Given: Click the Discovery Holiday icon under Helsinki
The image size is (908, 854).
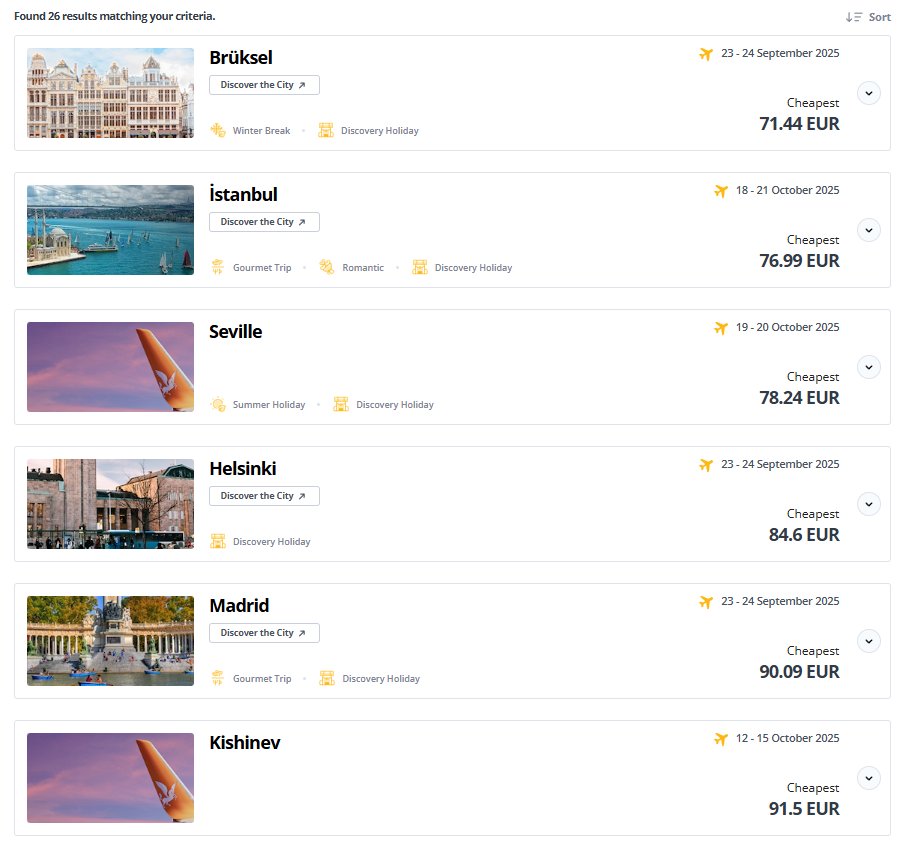Looking at the screenshot, I should 218,541.
